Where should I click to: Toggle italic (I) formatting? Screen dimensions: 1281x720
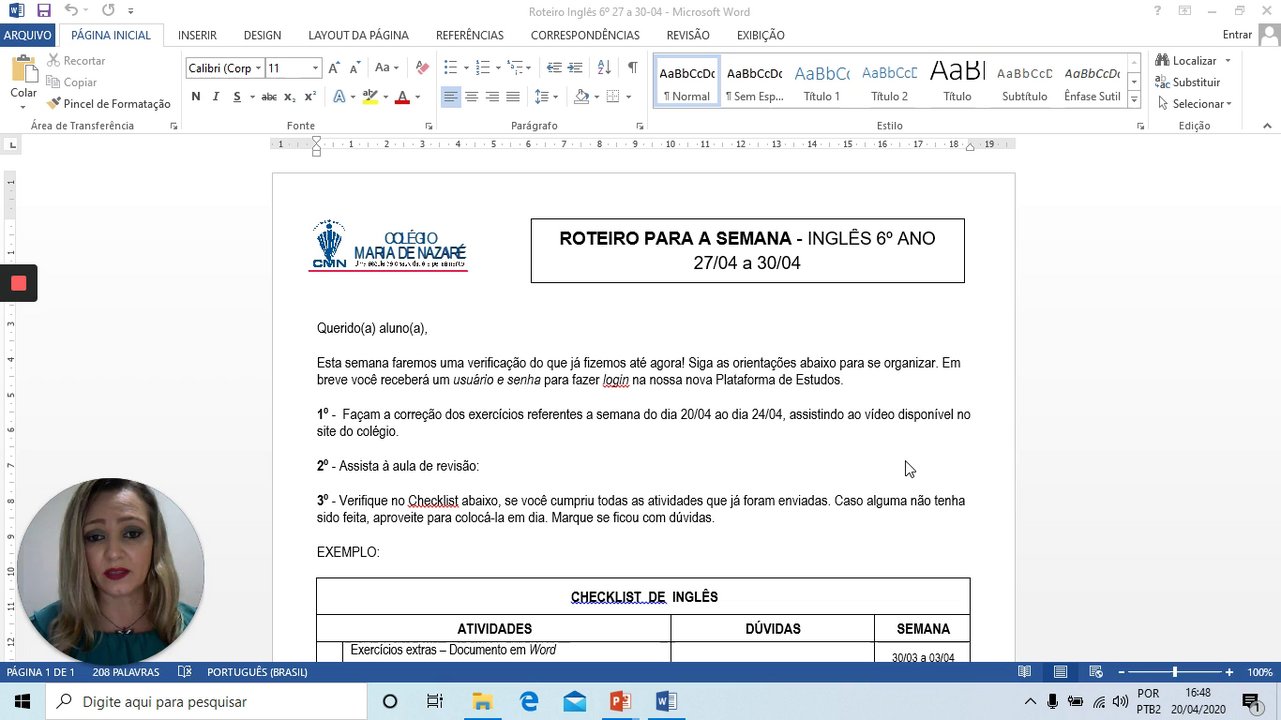216,97
